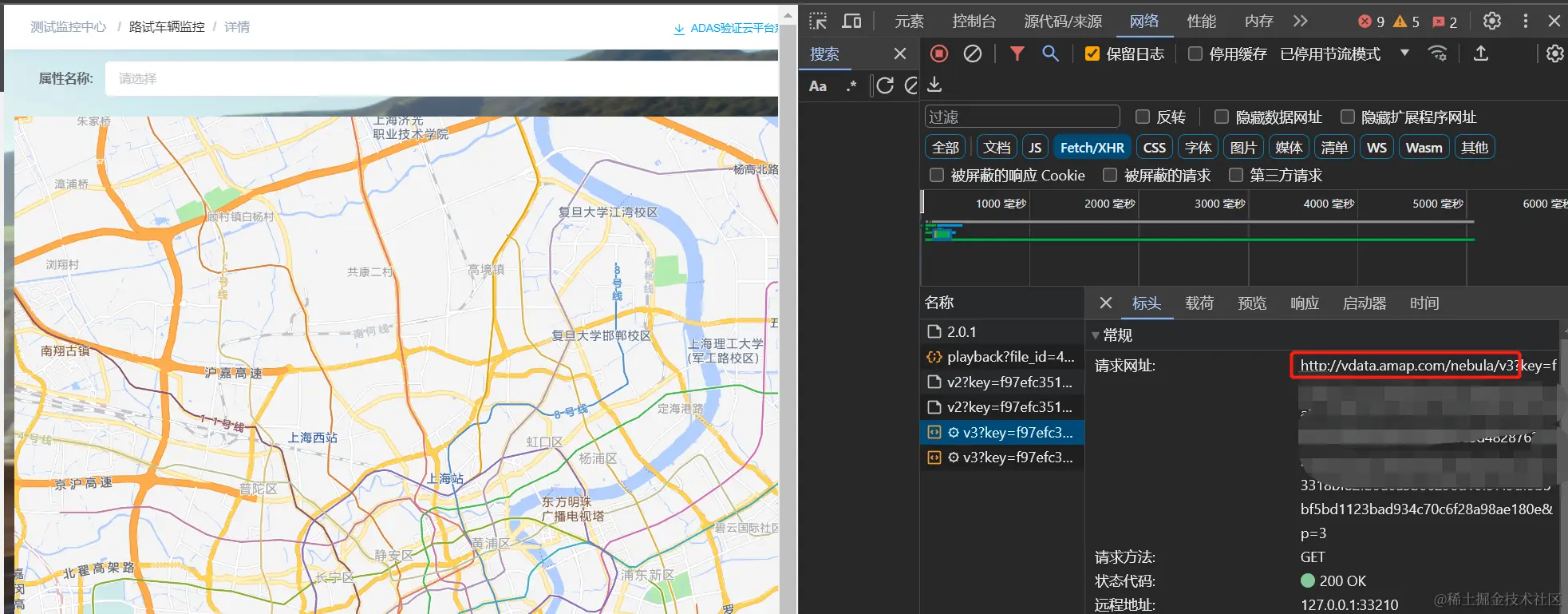Go to road test vehicle monitoring breadcrumb

click(x=167, y=27)
